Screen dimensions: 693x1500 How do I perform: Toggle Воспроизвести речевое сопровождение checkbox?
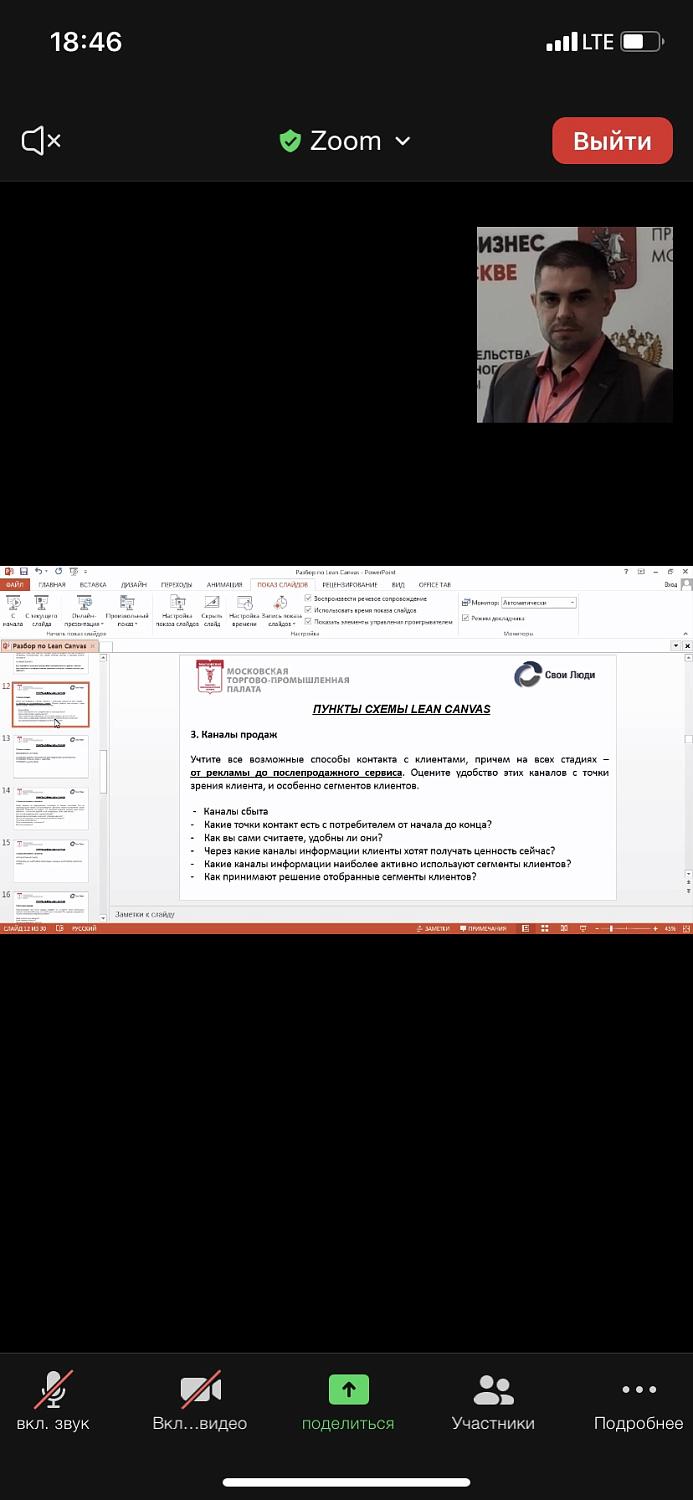309,598
